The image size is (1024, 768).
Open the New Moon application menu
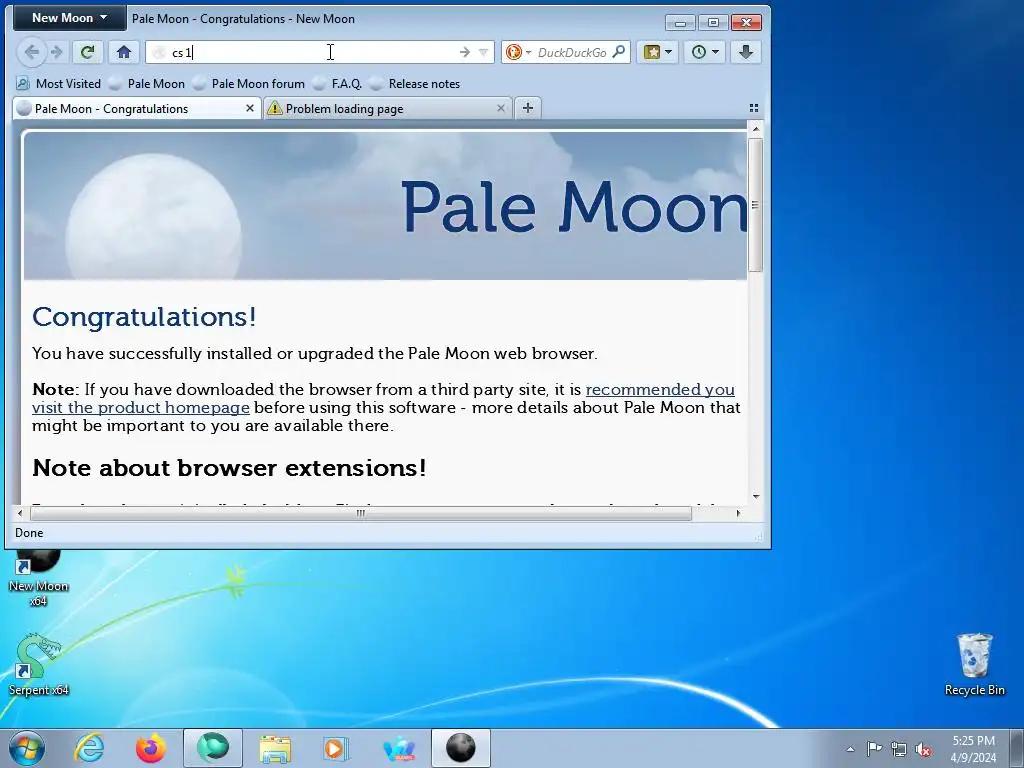coord(69,18)
